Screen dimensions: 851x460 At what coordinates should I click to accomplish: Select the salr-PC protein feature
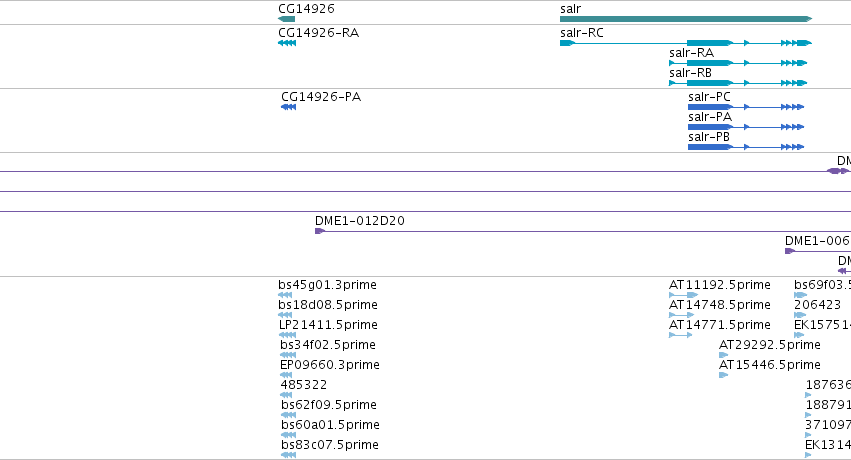click(x=746, y=107)
